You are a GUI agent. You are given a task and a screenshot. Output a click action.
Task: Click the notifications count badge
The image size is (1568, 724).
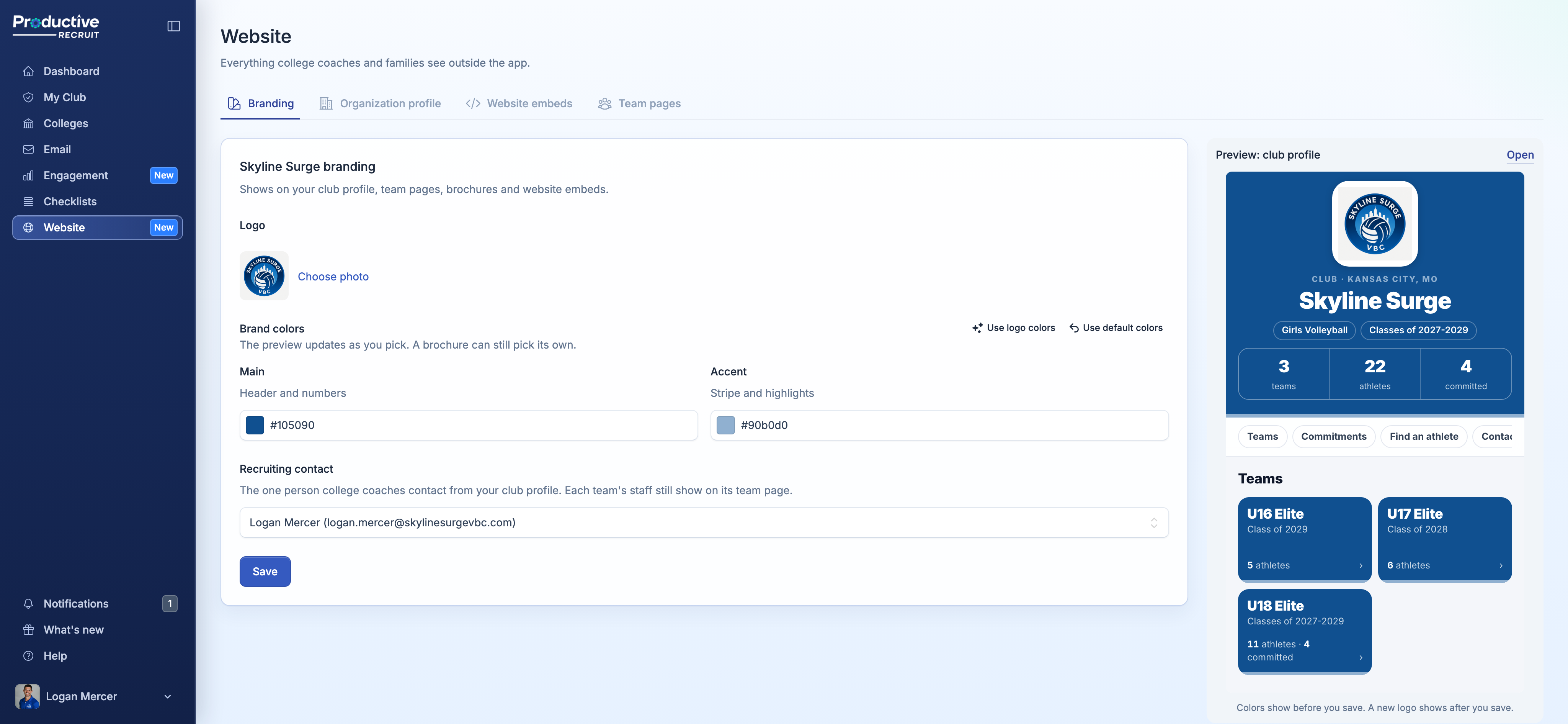(170, 604)
